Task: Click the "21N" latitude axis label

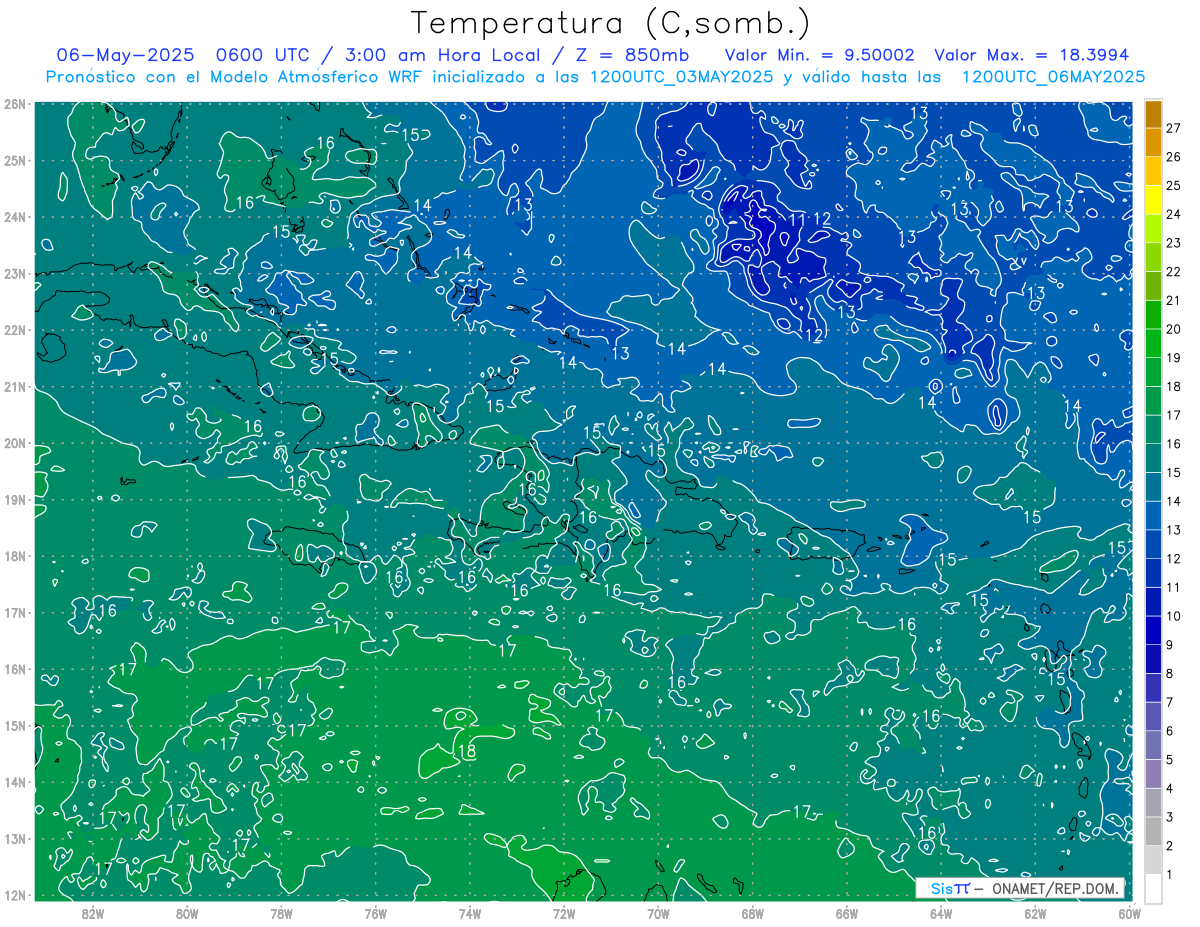Action: point(15,387)
